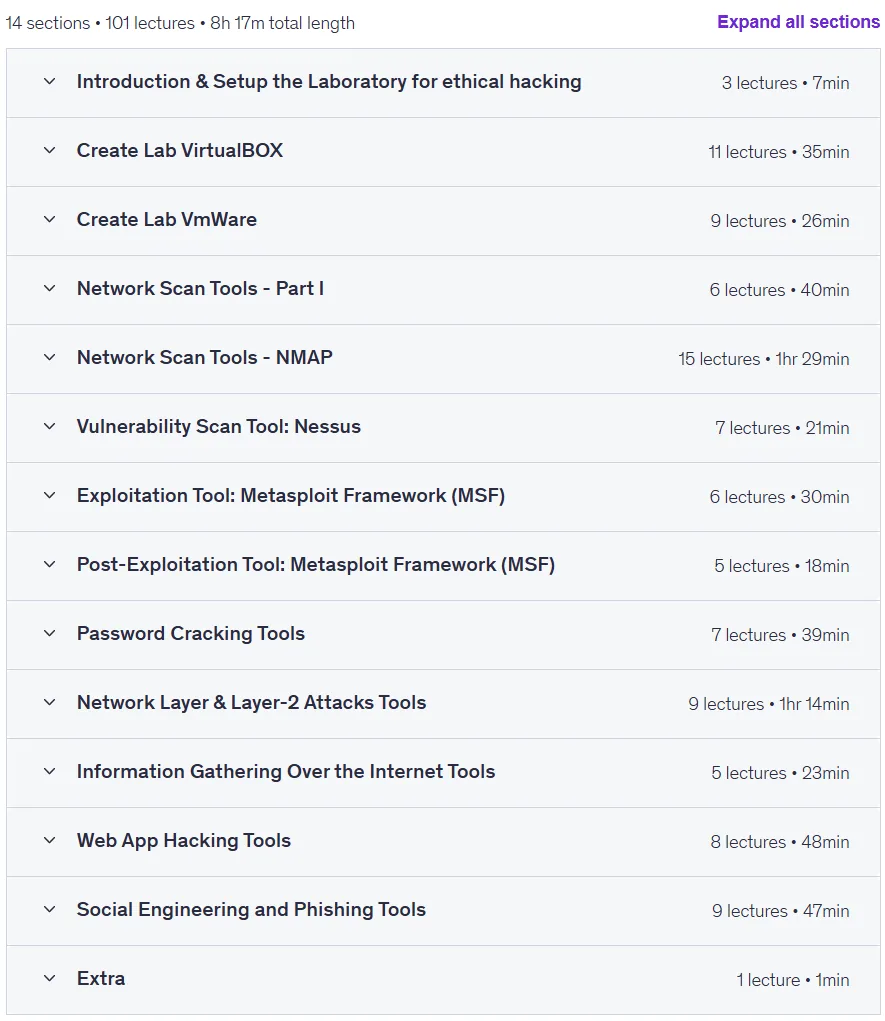885x1021 pixels.
Task: Toggle chevron beside Network Scan Tools - NMAP
Action: (x=49, y=357)
